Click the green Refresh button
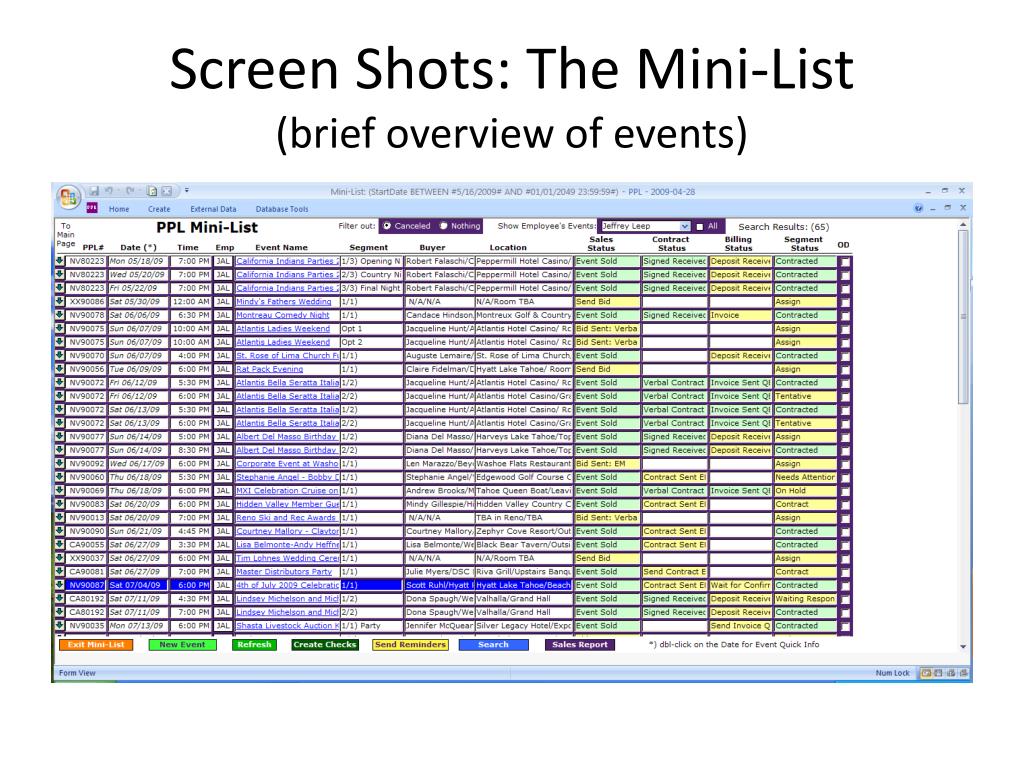 point(254,645)
